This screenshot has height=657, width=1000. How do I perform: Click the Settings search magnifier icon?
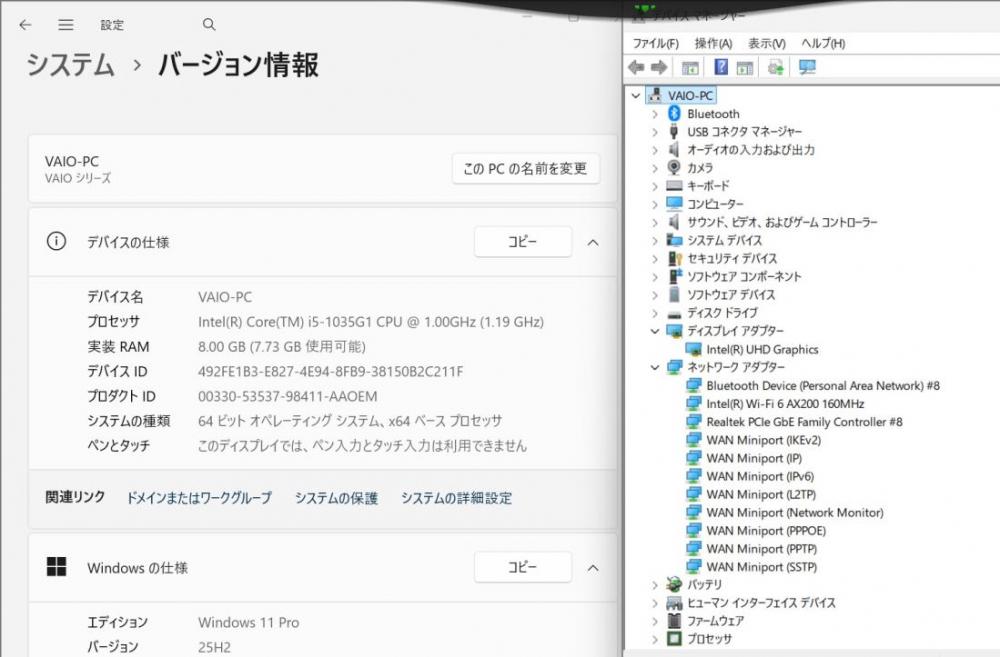tap(209, 24)
